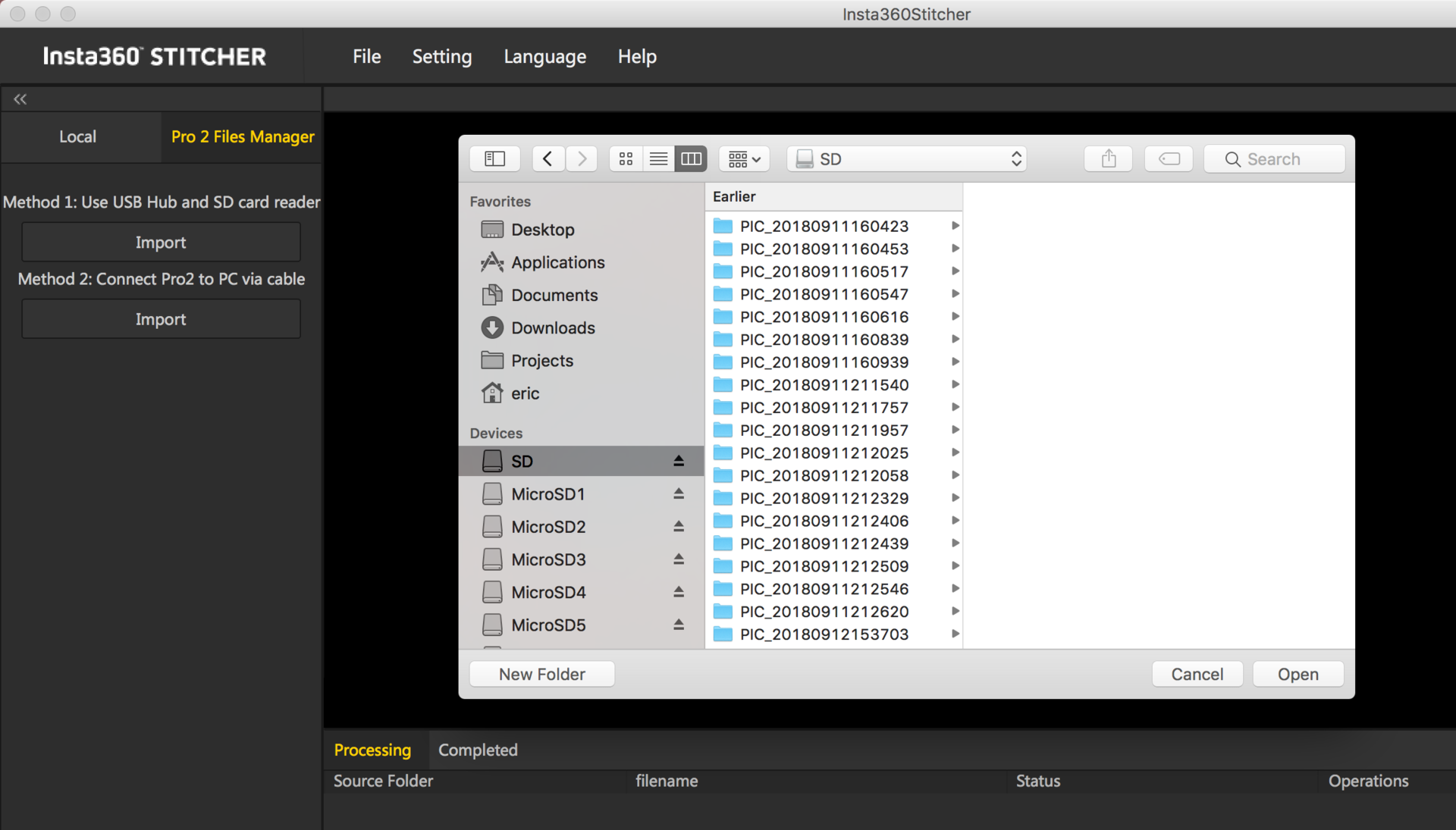This screenshot has width=1456, height=830.
Task: Open the Setting menu
Action: [442, 57]
